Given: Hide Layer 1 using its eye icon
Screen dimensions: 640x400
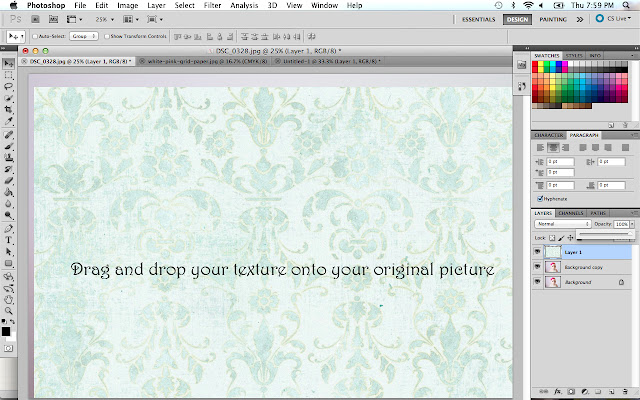Looking at the screenshot, I should (537, 252).
